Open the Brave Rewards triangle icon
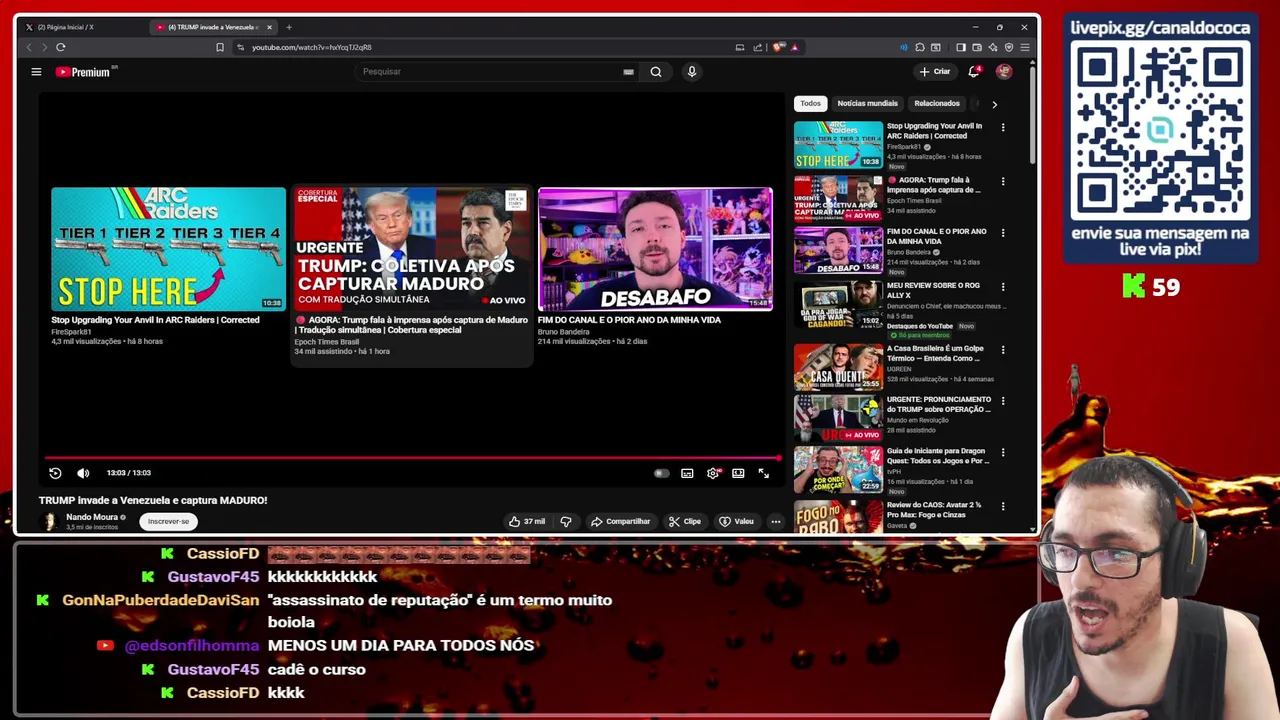1280x720 pixels. 795,47
